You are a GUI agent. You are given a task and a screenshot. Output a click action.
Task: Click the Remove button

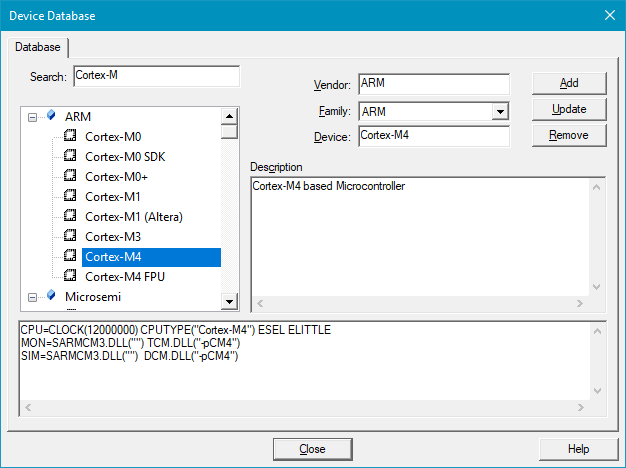pos(569,135)
